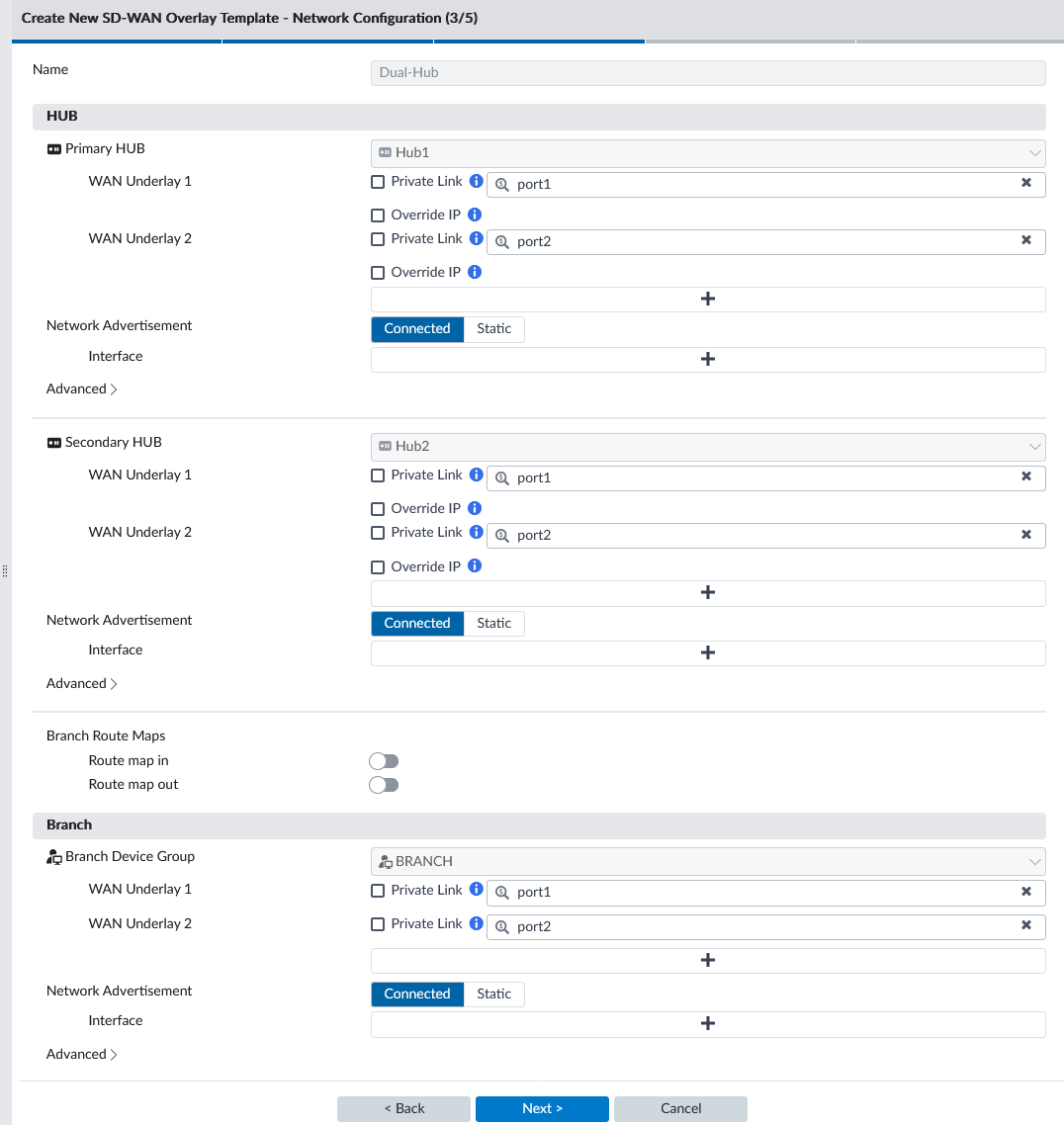
Task: Expand Advanced settings under Secondary HUB
Action: tap(81, 683)
